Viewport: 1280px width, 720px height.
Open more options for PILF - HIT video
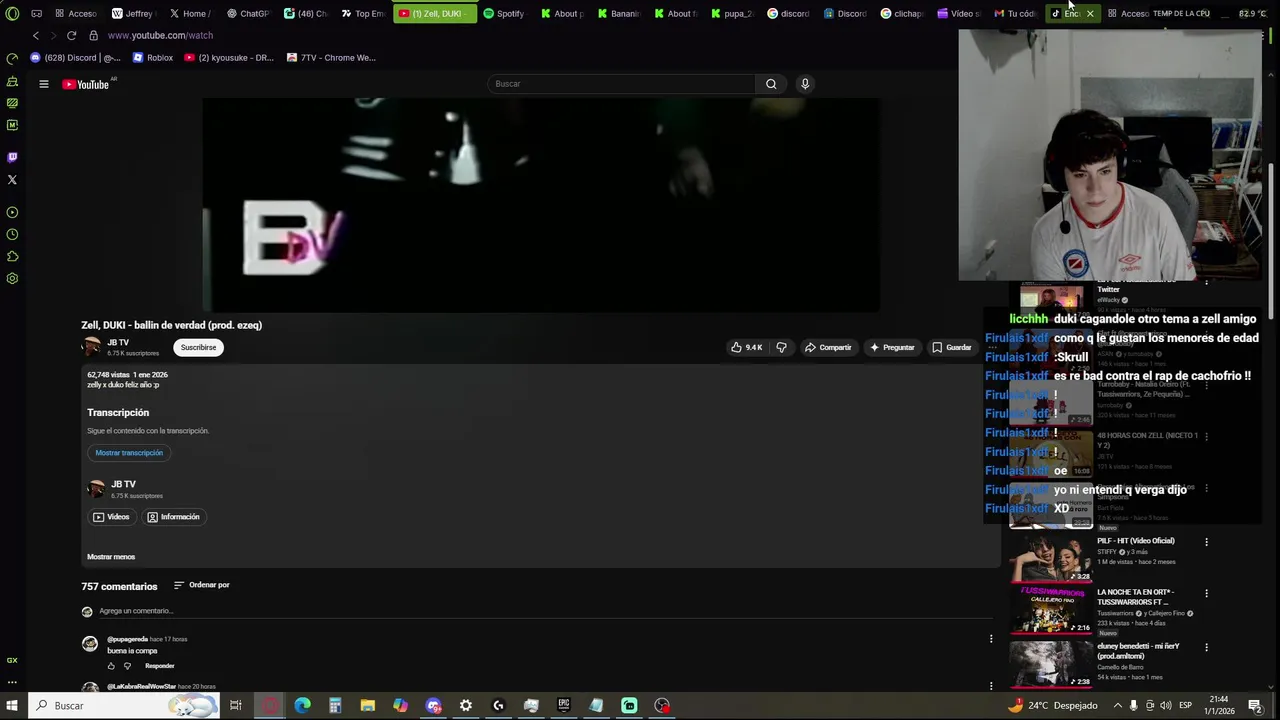1206,542
